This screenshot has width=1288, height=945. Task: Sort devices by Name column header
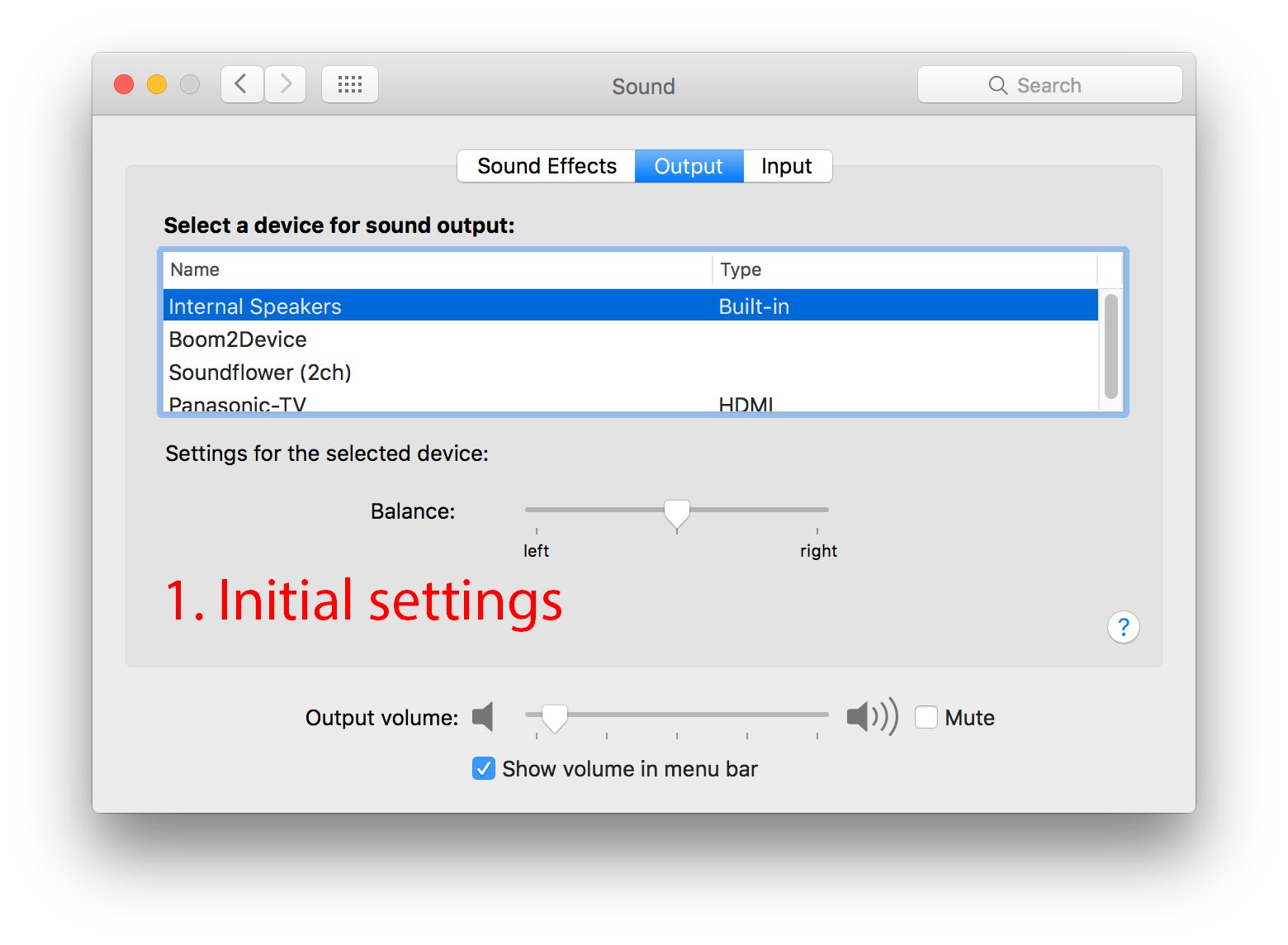point(438,269)
